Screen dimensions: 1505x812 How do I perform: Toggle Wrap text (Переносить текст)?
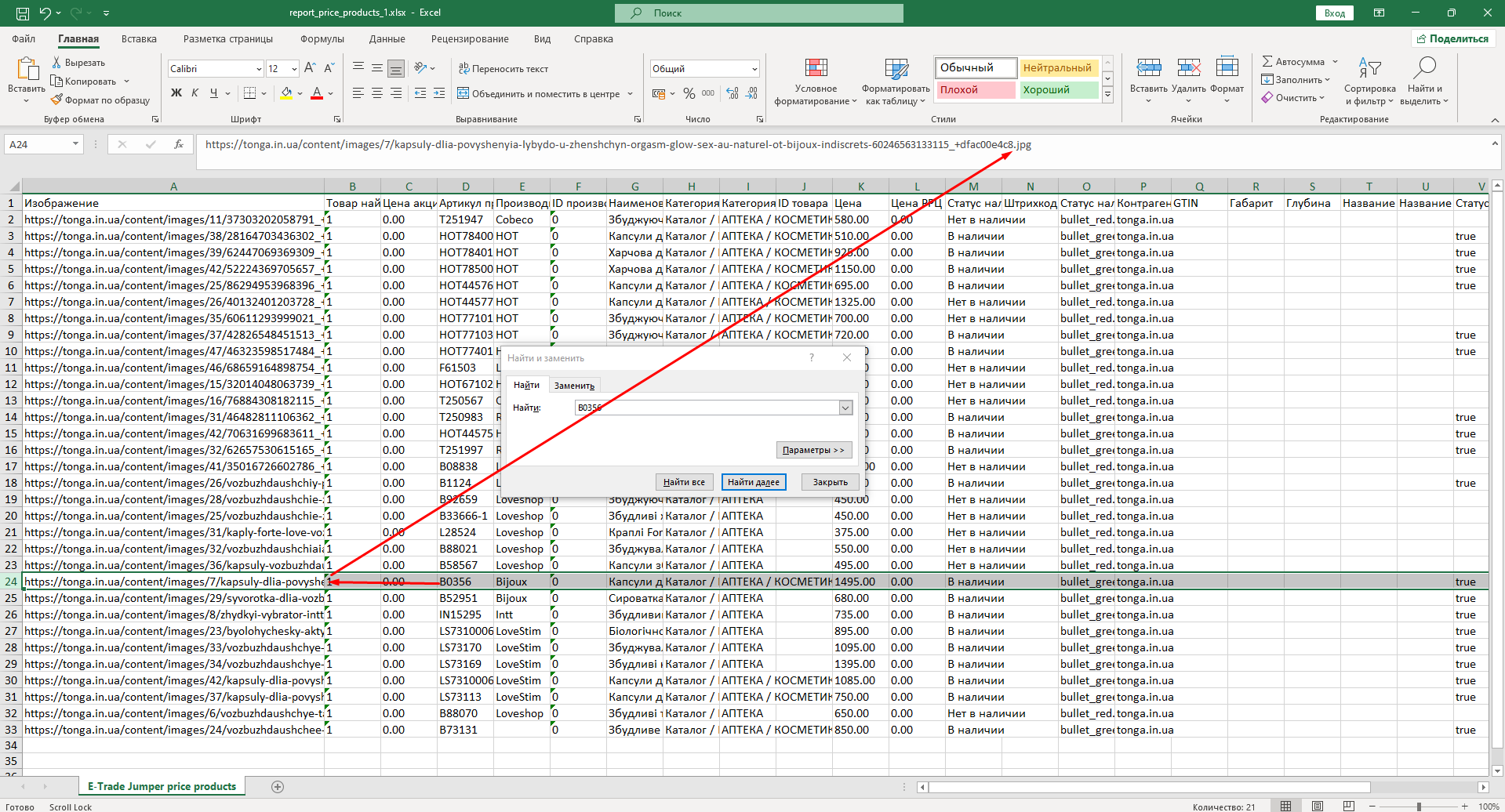503,69
